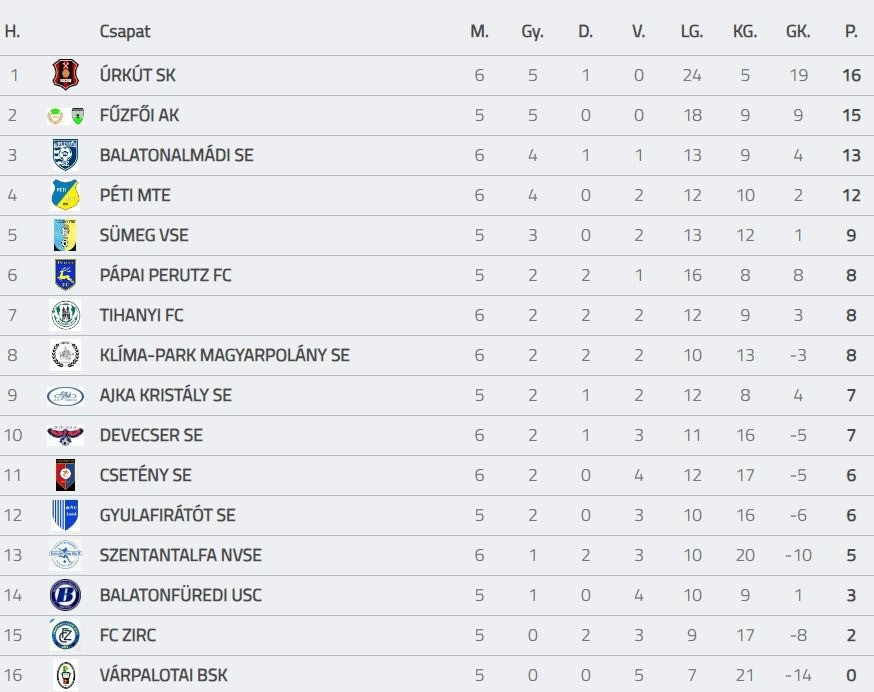
Task: Click the Ajka Kristály SE oval logo
Action: [x=65, y=395]
